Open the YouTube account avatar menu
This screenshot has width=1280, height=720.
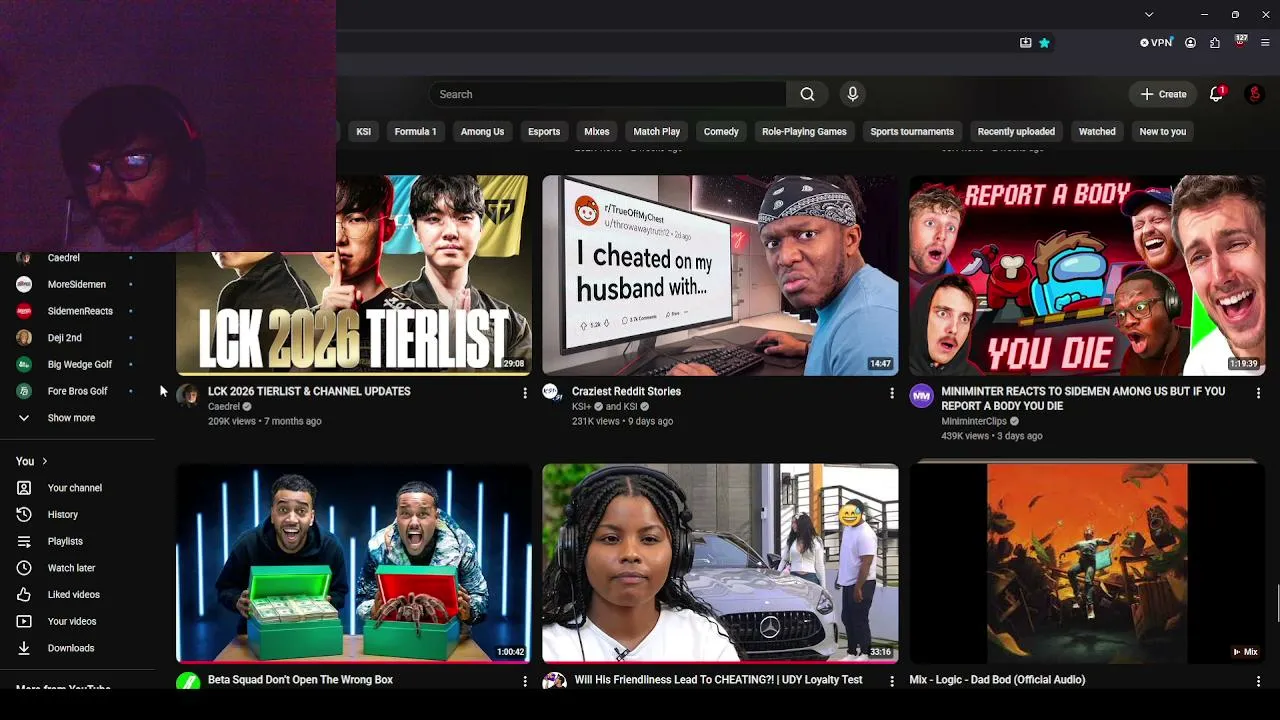coord(1254,94)
